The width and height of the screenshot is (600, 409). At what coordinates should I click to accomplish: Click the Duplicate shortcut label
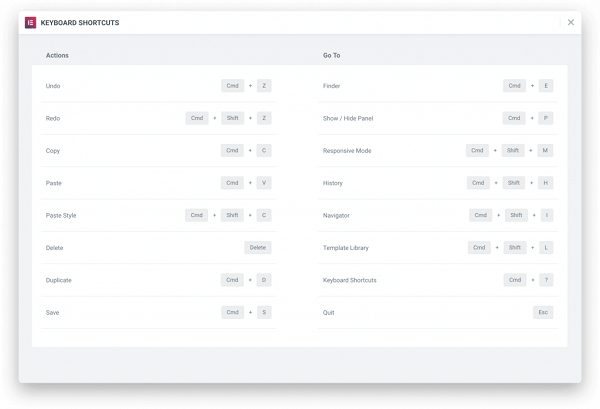[x=59, y=280]
